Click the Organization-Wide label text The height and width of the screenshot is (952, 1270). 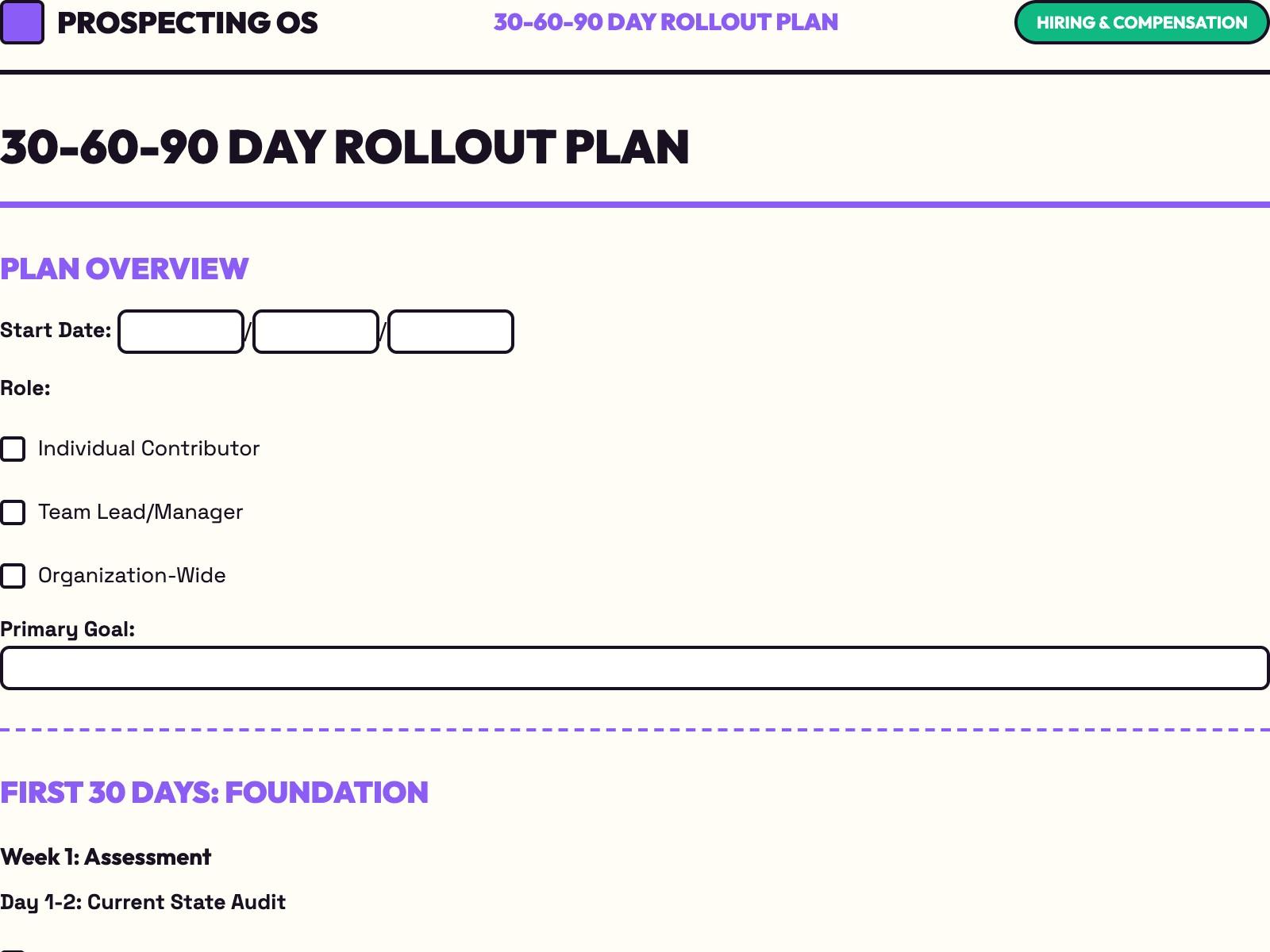(132, 576)
